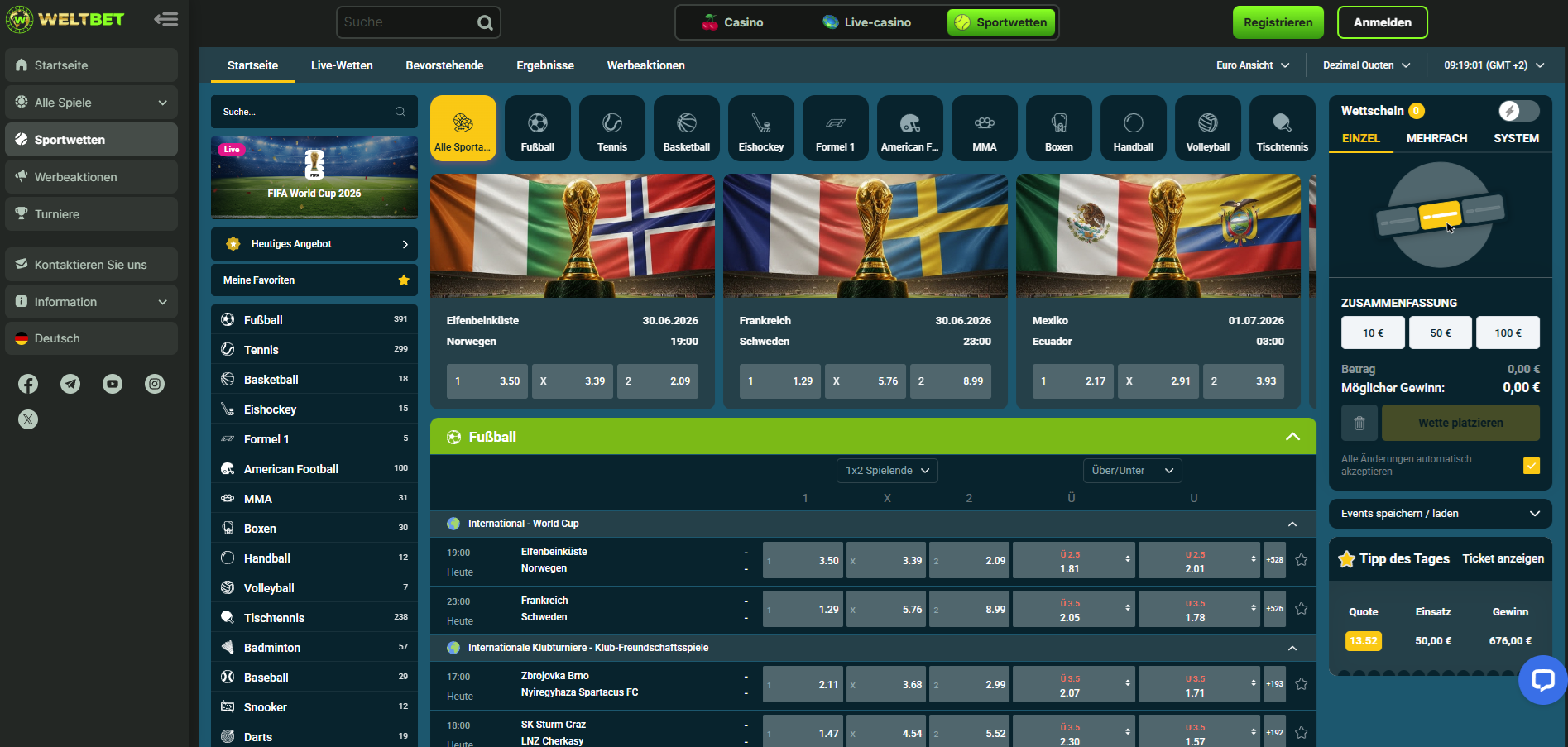Open the Über/Unter market dropdown
This screenshot has height=747, width=1568.
point(1132,471)
